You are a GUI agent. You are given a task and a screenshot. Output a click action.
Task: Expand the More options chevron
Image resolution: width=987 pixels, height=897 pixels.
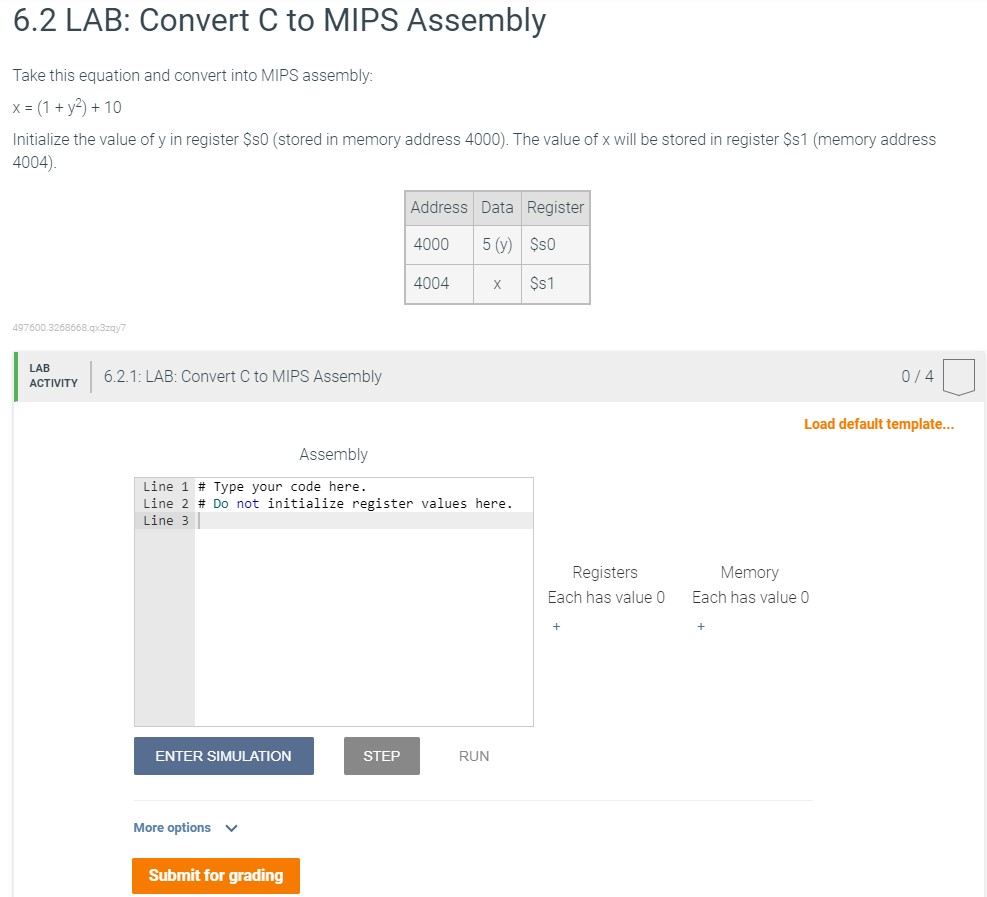tap(231, 828)
